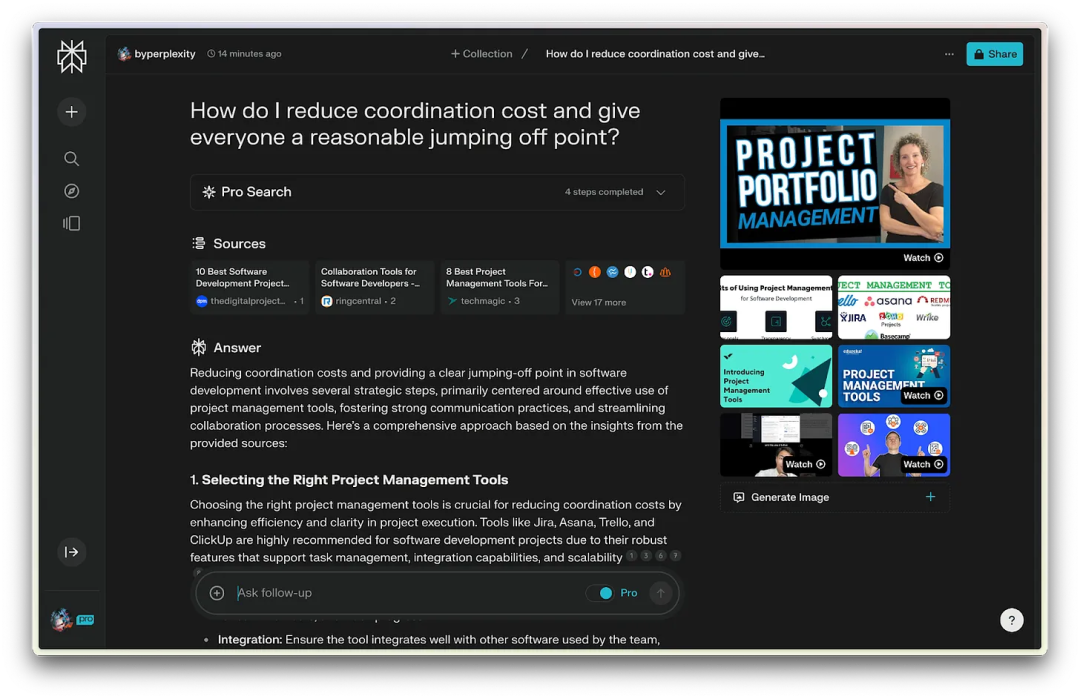
Task: Expand Generate Image with plus icon
Action: (x=930, y=497)
